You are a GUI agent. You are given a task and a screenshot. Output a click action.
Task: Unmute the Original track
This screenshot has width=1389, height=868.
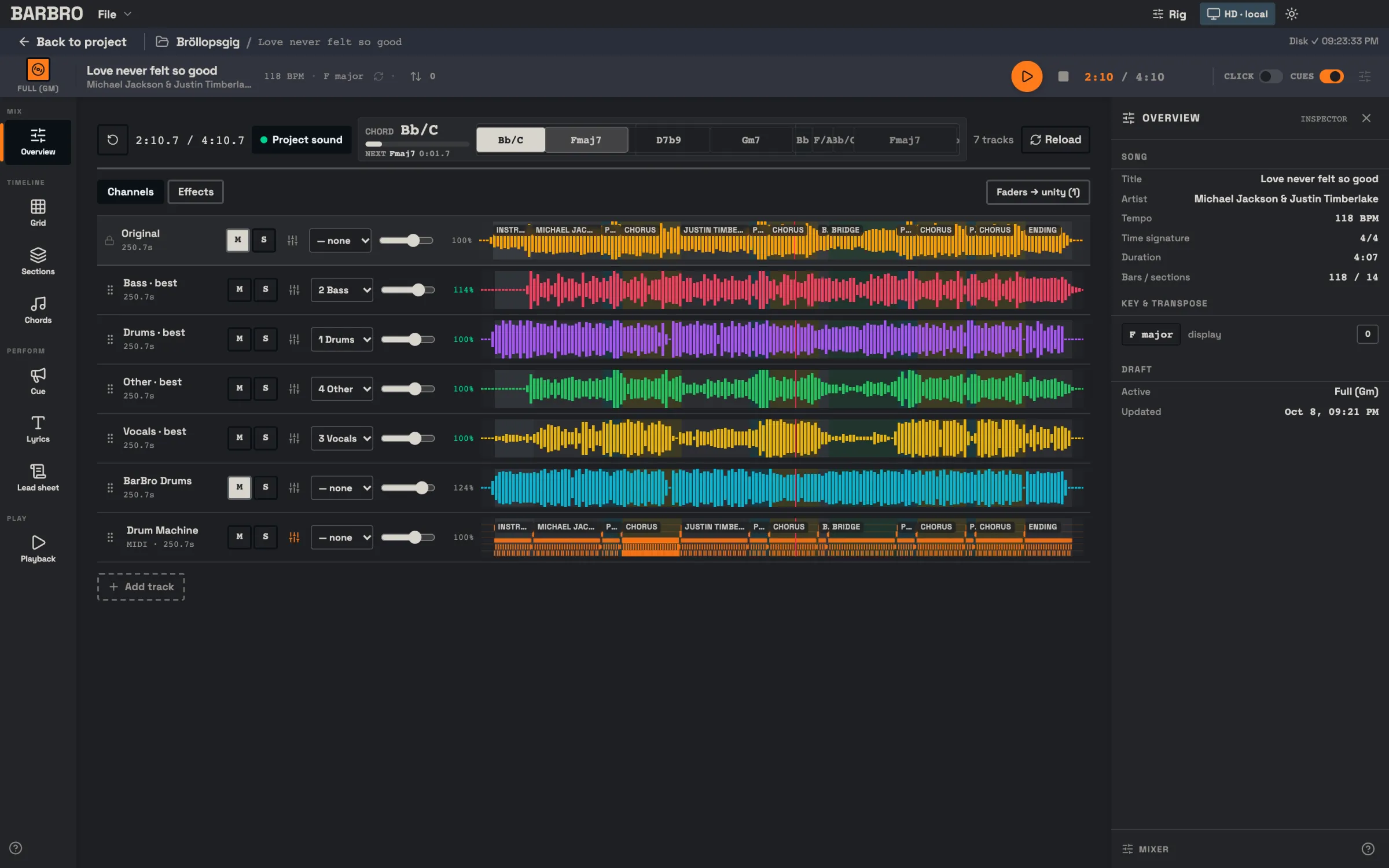[237, 240]
